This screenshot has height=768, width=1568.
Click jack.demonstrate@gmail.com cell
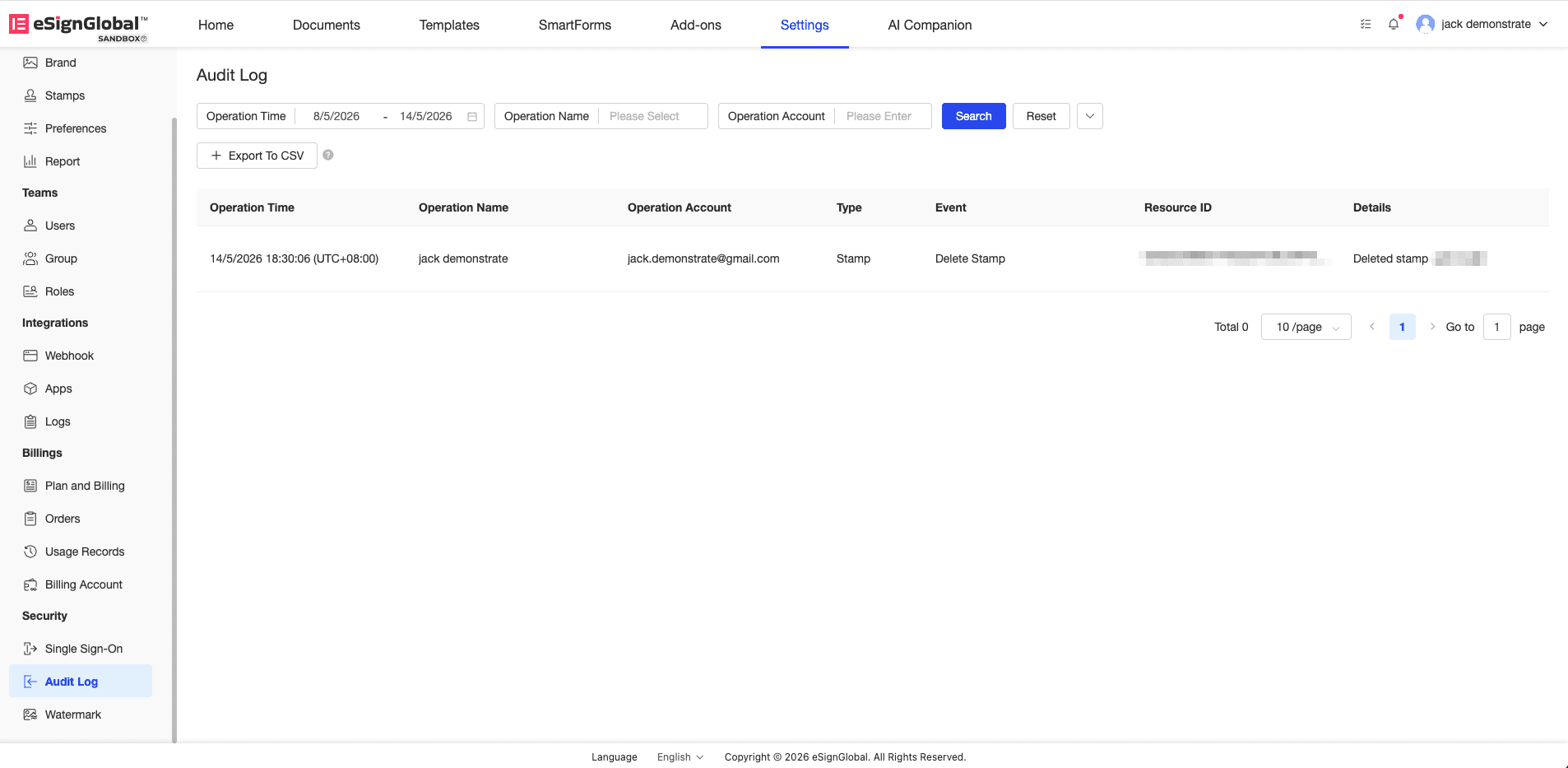[703, 258]
